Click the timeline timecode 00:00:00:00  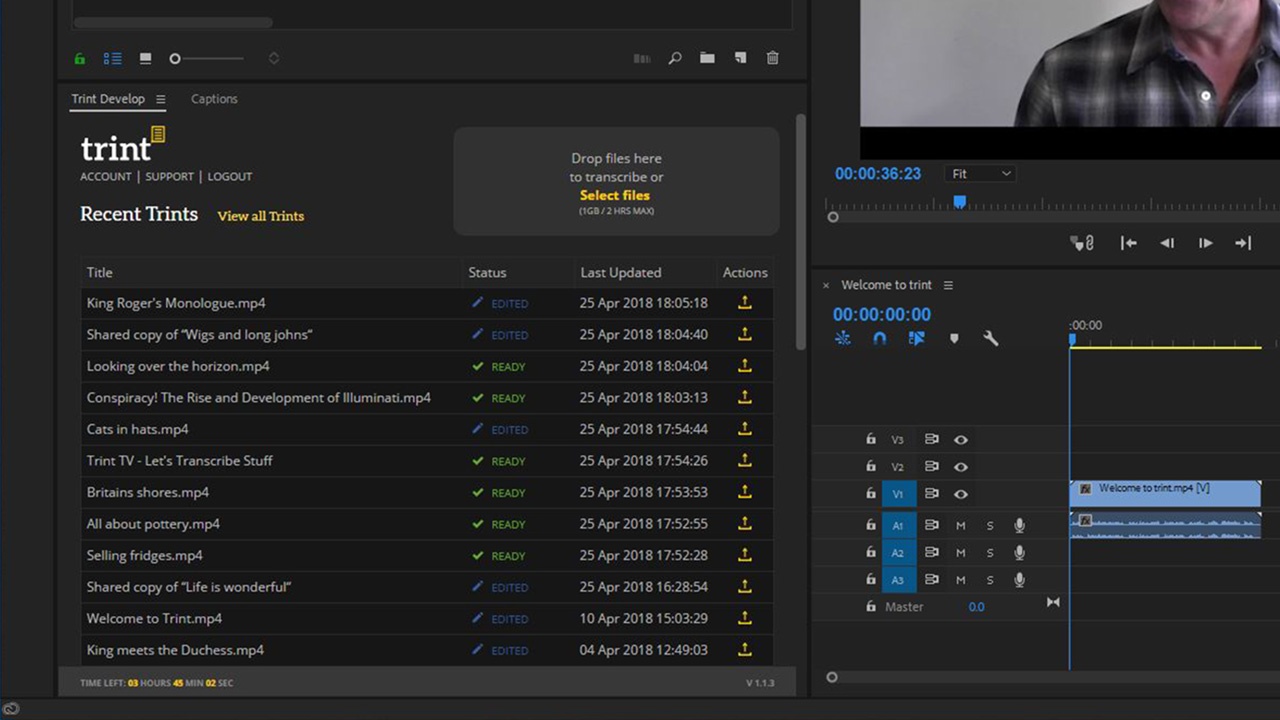(882, 314)
